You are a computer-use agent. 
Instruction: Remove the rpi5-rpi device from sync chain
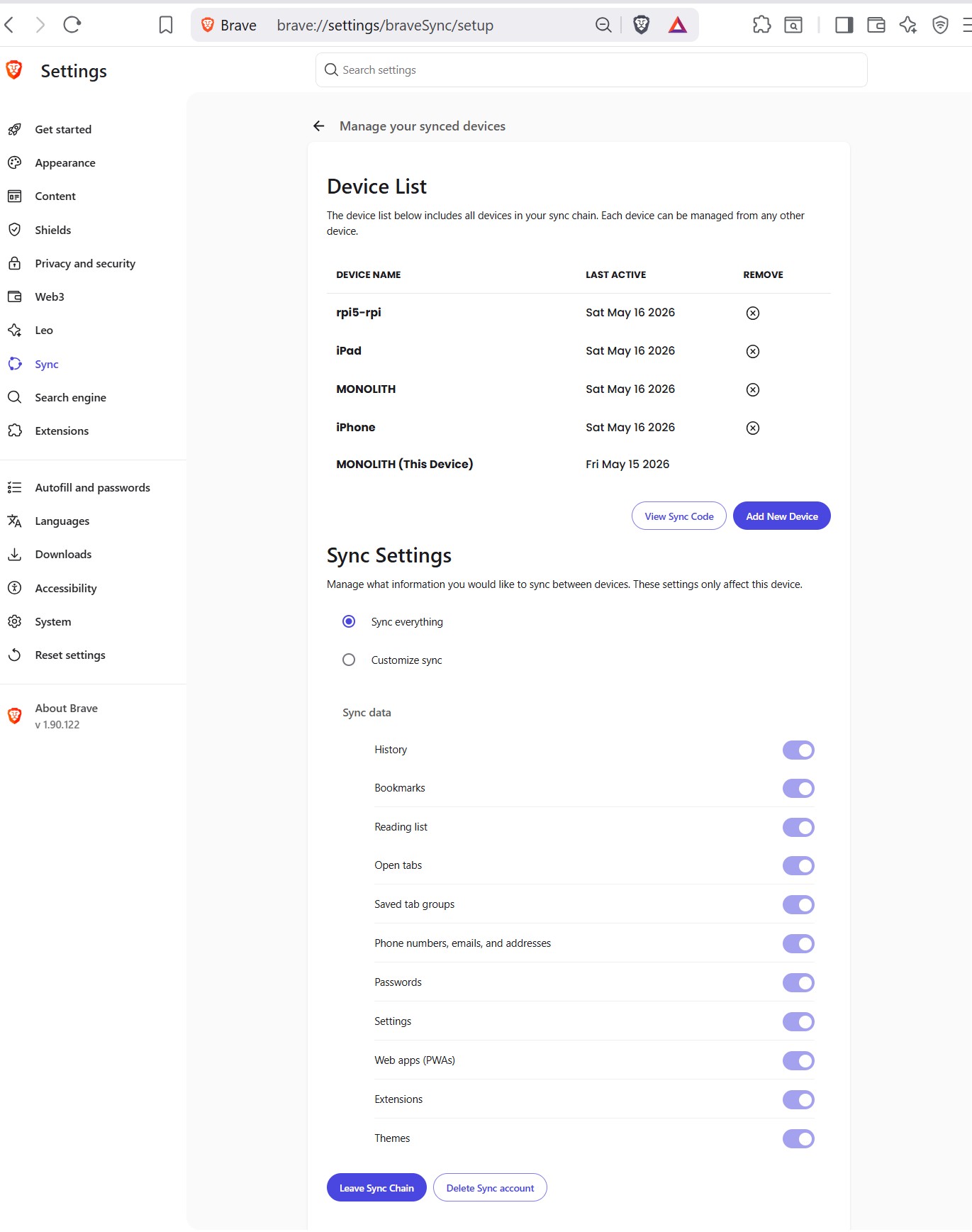pos(753,313)
